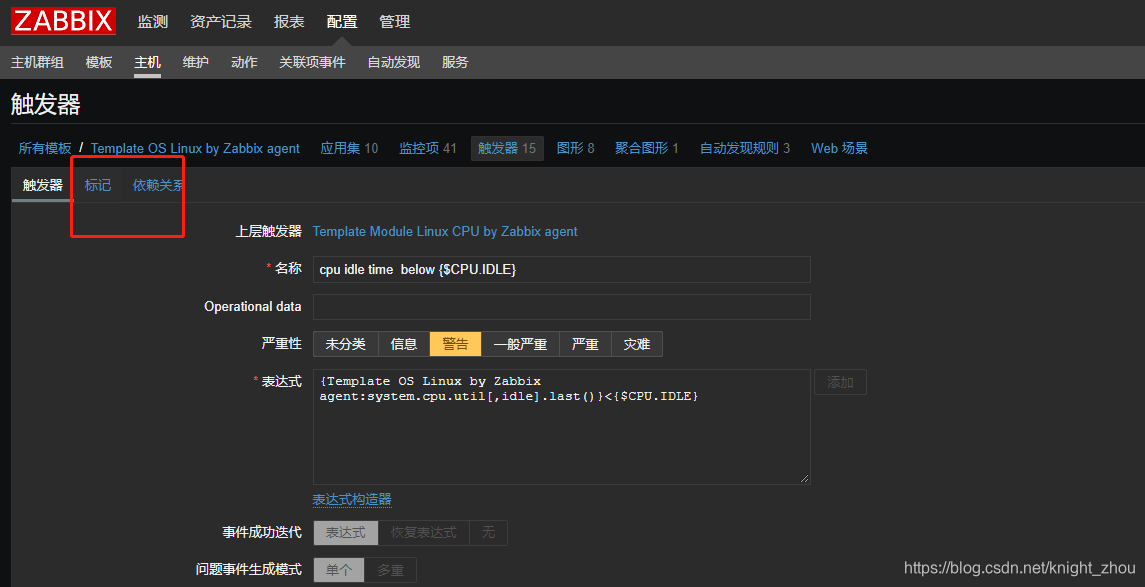Set severity to 警告
The image size is (1145, 587).
(456, 344)
